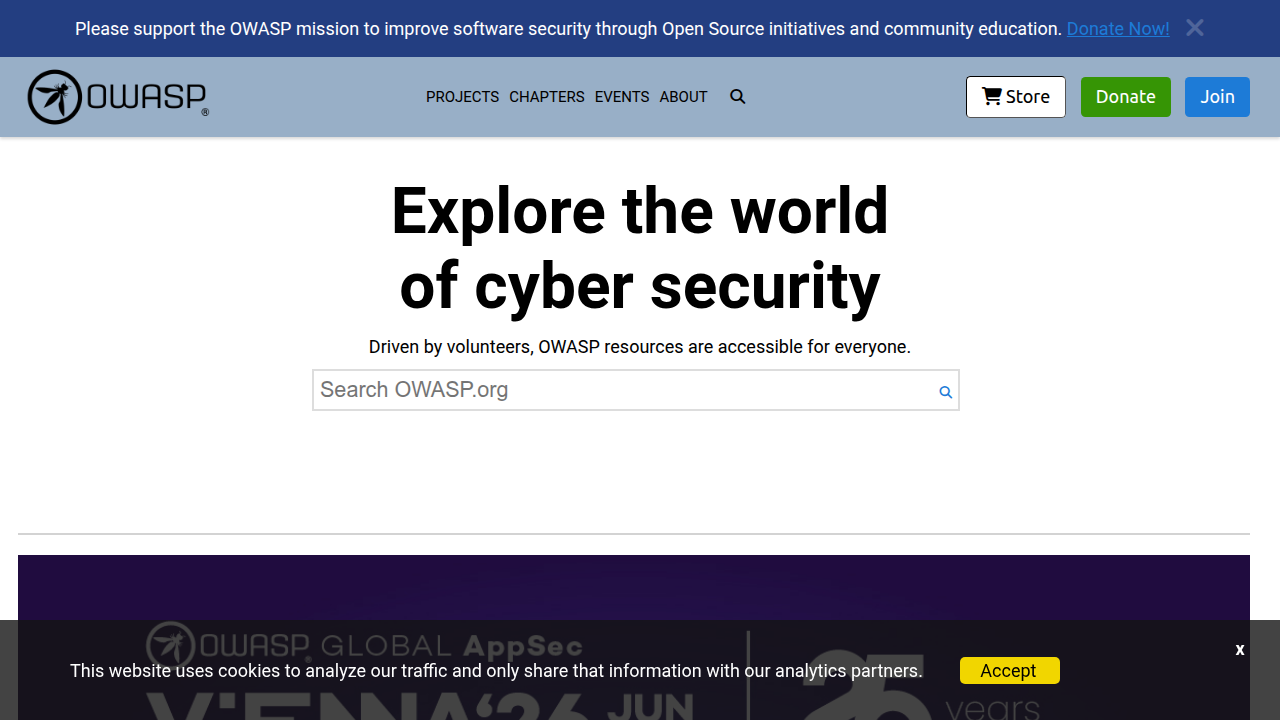This screenshot has height=720, width=1280.
Task: Dismiss the donation banner with X
Action: pyautogui.click(x=1195, y=28)
